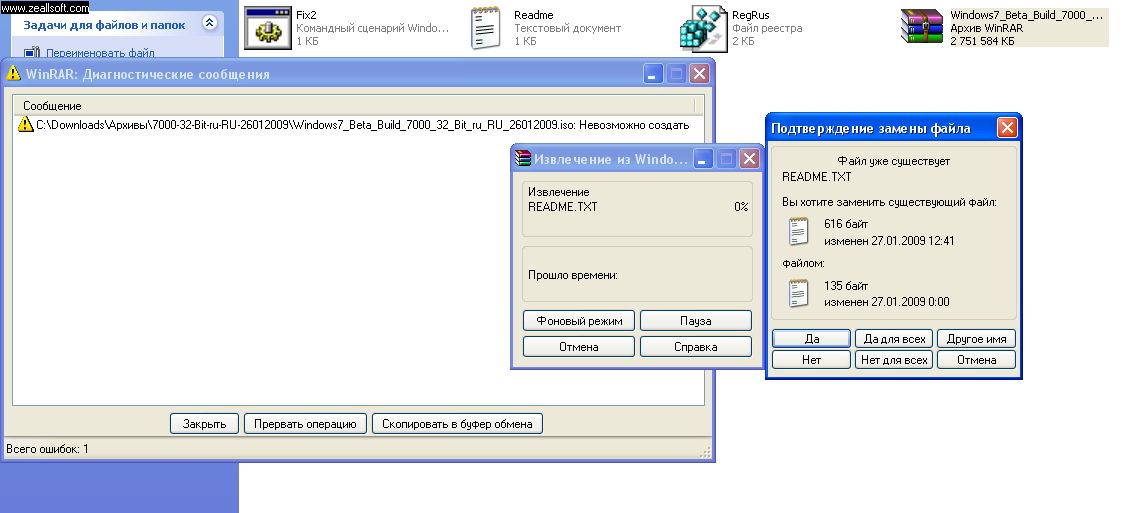The height and width of the screenshot is (513, 1135).
Task: Click the WinRAR icon in the extraction dialog title
Action: click(x=522, y=159)
